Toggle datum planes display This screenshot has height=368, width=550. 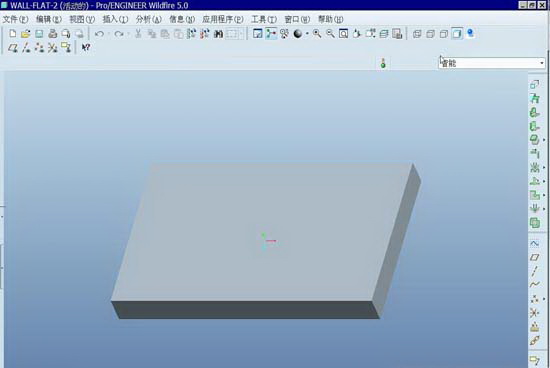point(13,48)
